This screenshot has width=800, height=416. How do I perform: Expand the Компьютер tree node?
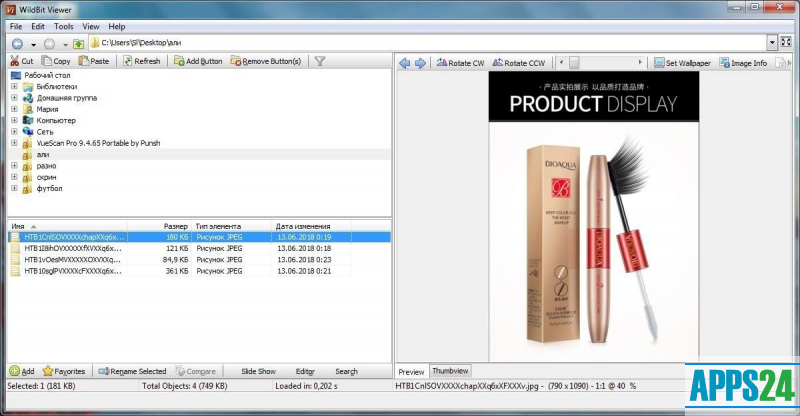(14, 120)
